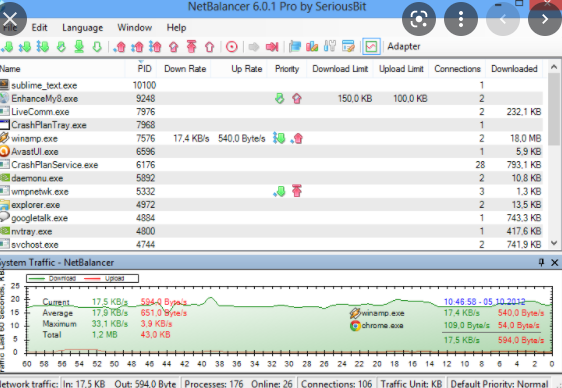Screen dimensions: 562x388
Task: Click EnhanceMy8.exe green download priority icon
Action: (x=280, y=99)
